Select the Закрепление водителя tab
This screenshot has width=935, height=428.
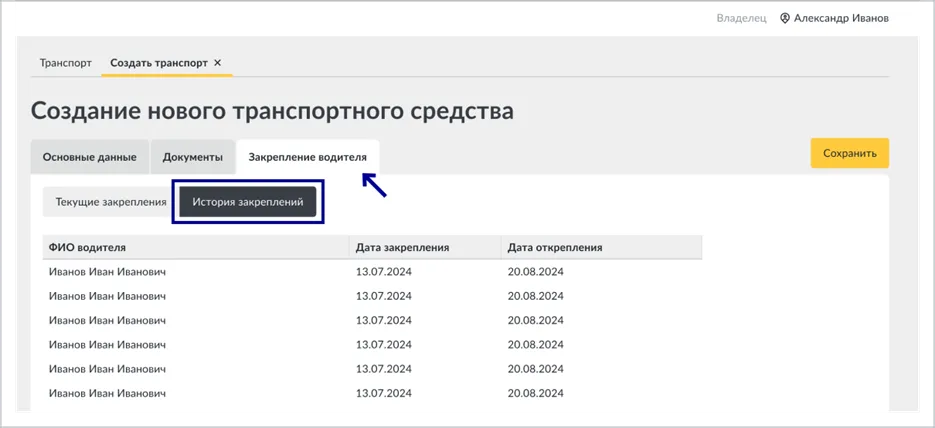308,157
